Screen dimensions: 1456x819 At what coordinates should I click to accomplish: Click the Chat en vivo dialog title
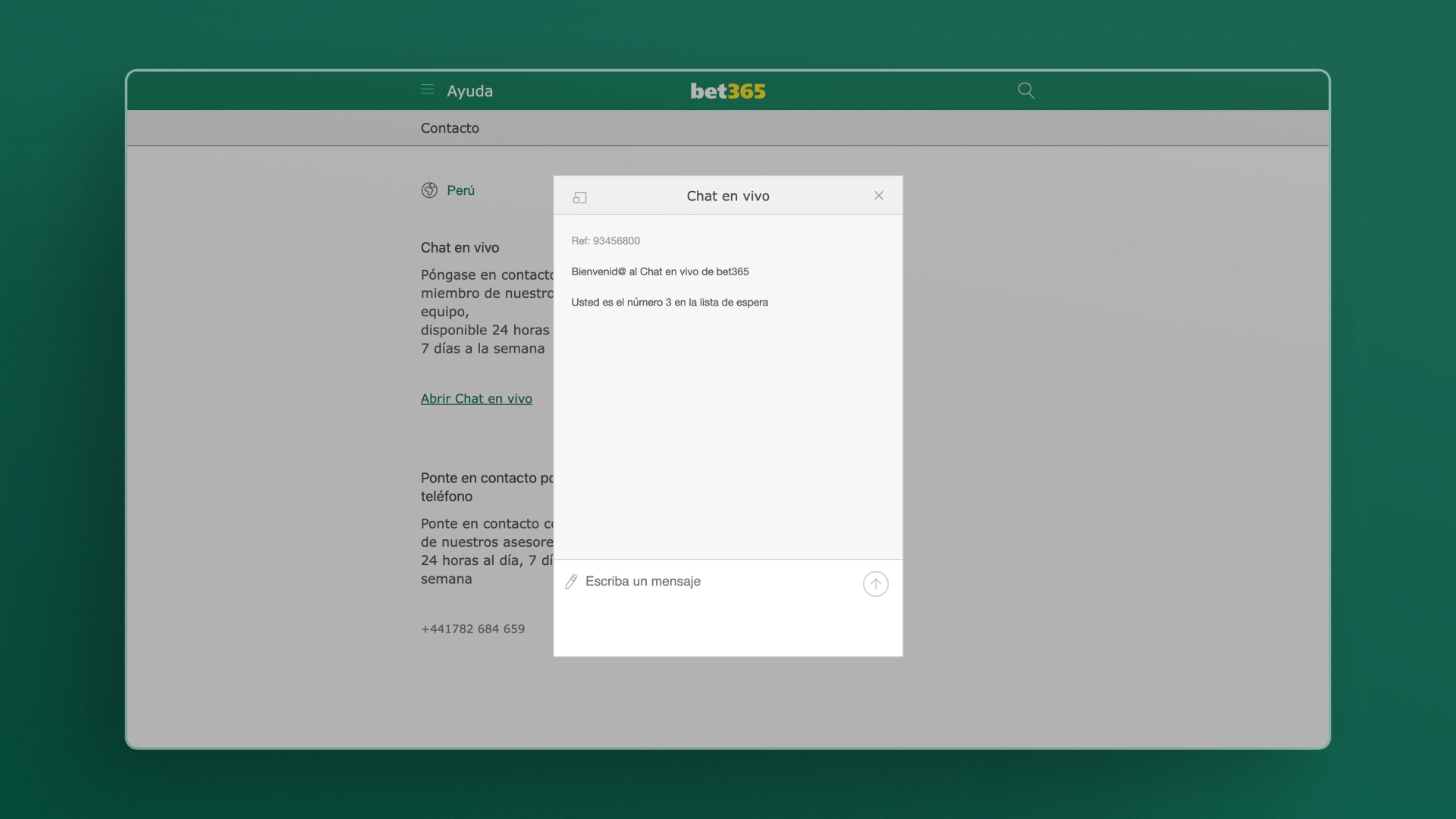[728, 196]
